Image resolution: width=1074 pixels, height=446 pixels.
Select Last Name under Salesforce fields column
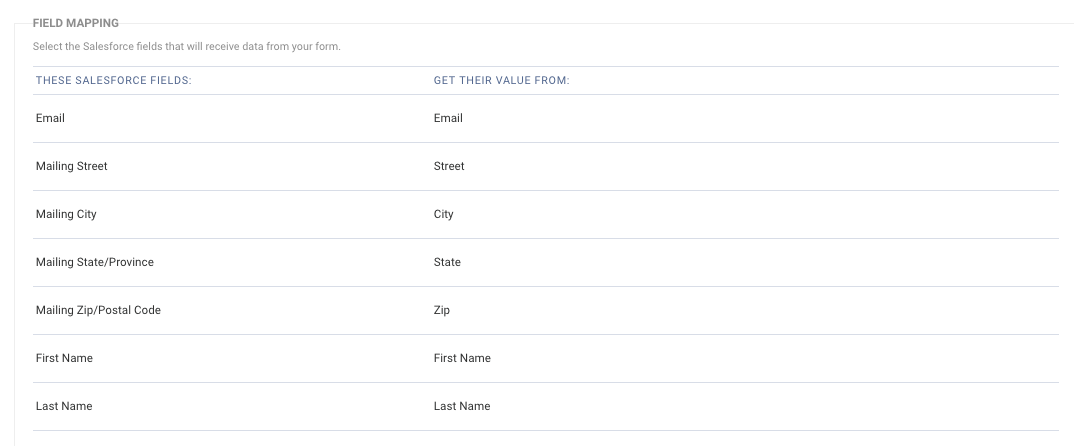pos(64,406)
